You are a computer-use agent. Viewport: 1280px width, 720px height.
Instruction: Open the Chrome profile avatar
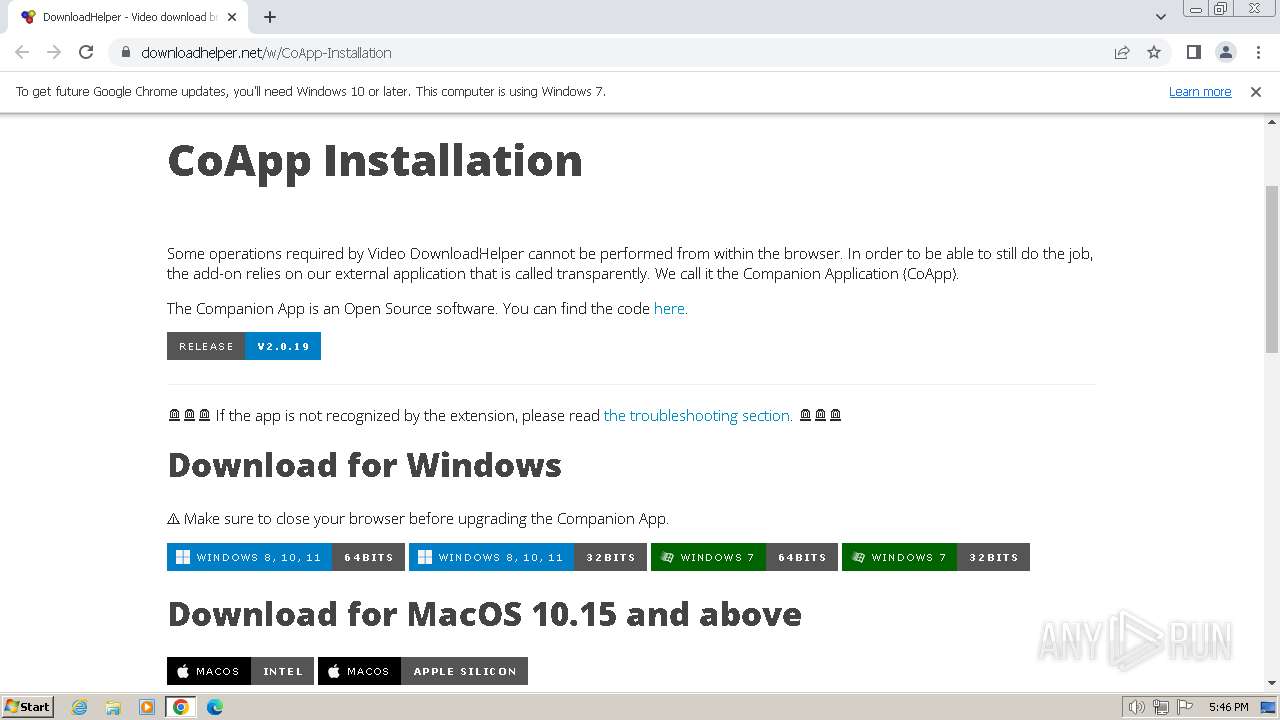[1226, 52]
